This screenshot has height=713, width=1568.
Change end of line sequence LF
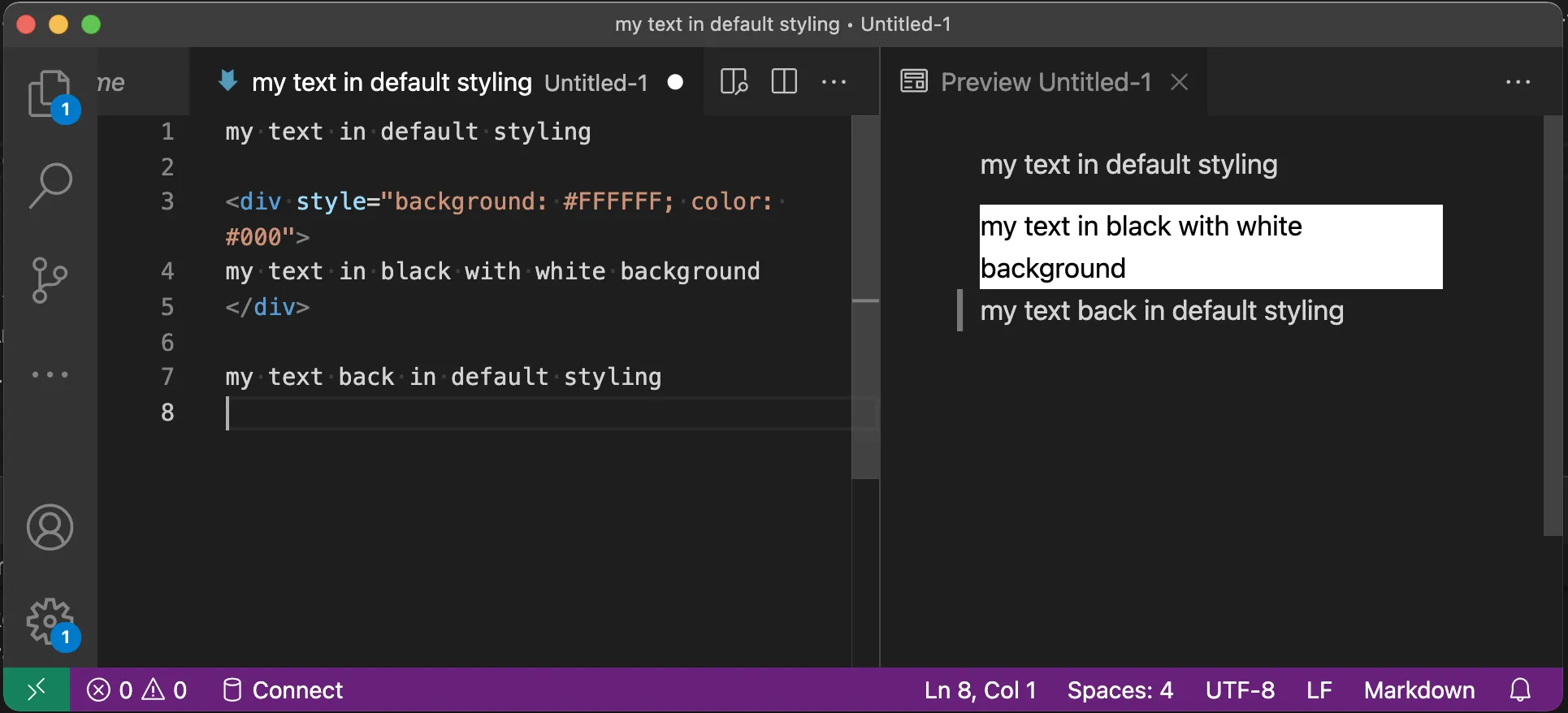[x=1319, y=690]
